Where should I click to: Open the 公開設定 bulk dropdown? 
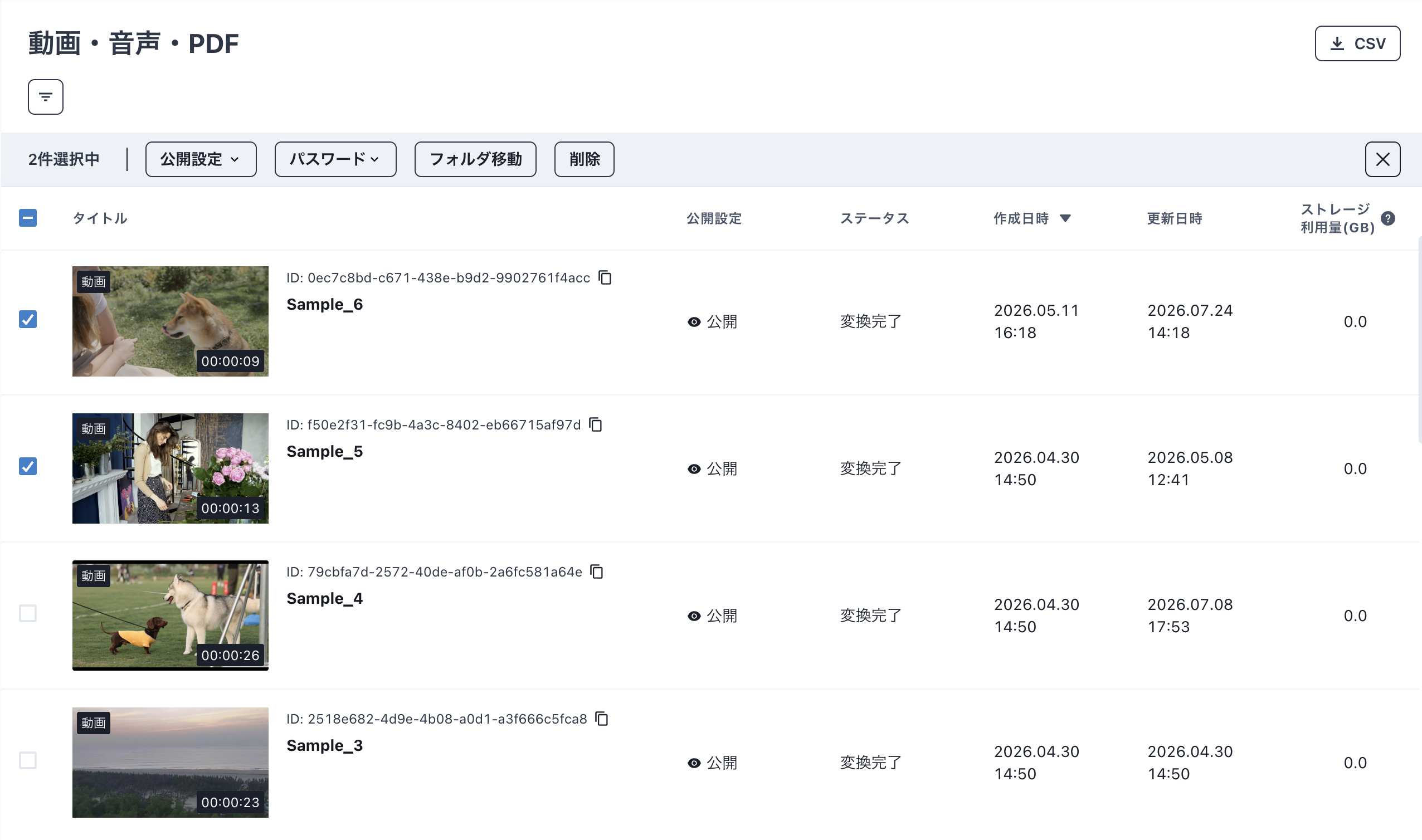201,159
